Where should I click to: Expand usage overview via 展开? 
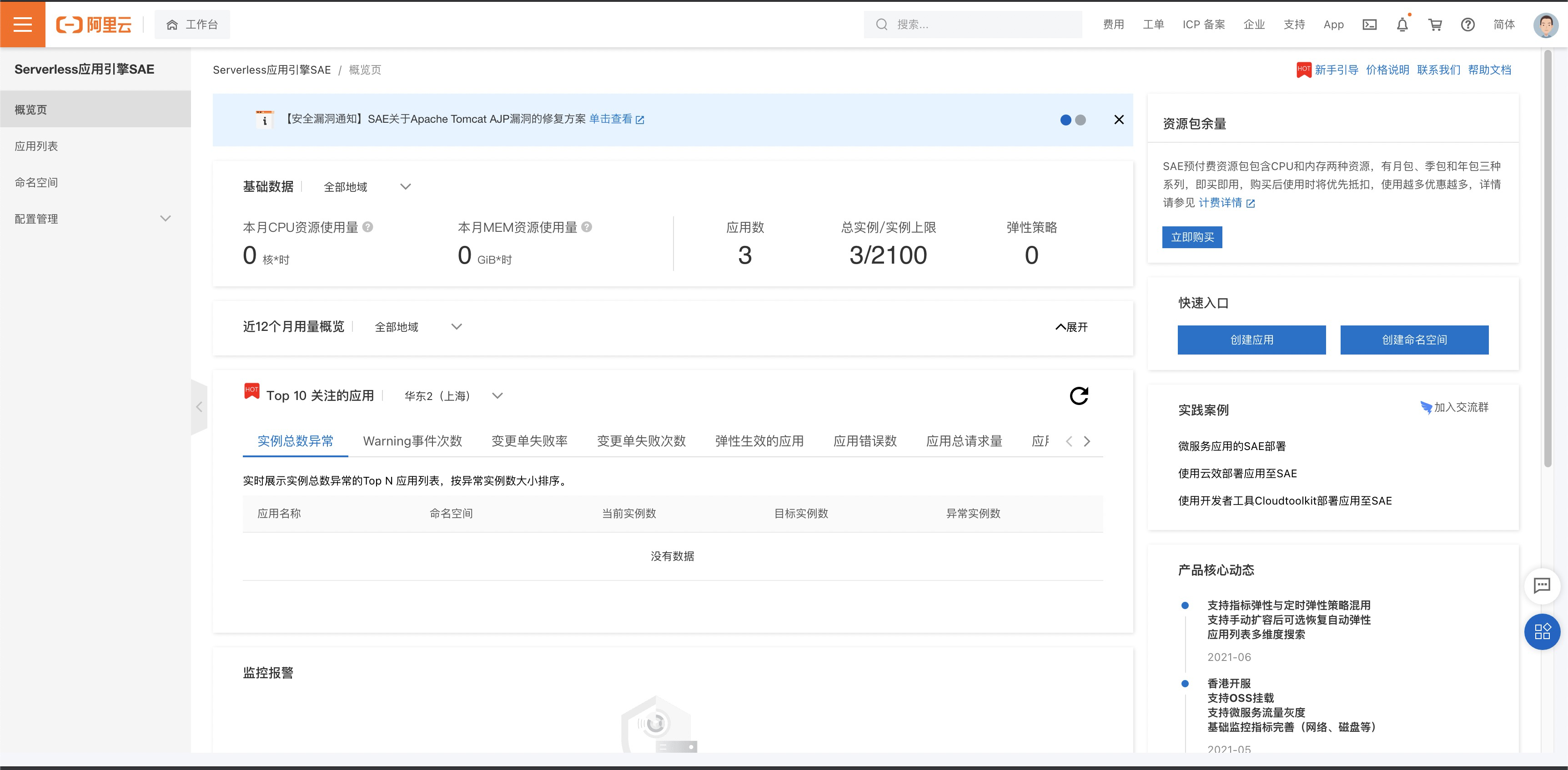[1072, 327]
